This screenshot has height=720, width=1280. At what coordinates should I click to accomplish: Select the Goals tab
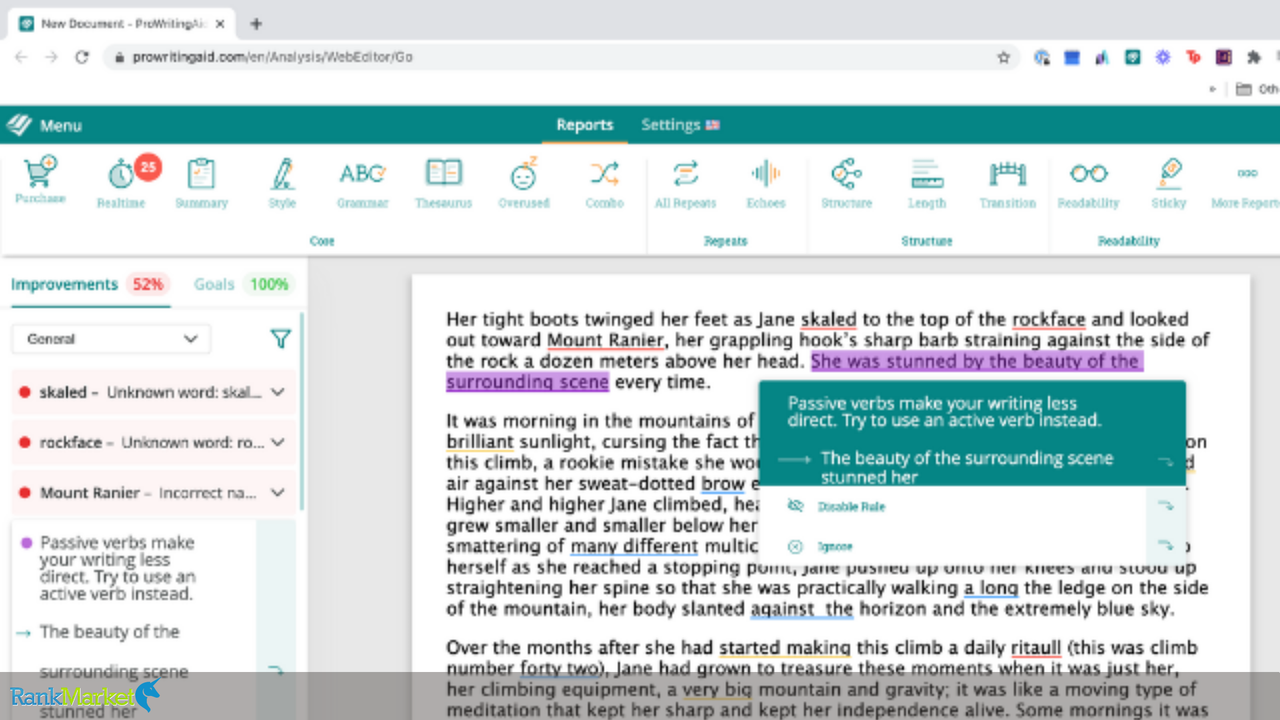pos(214,284)
